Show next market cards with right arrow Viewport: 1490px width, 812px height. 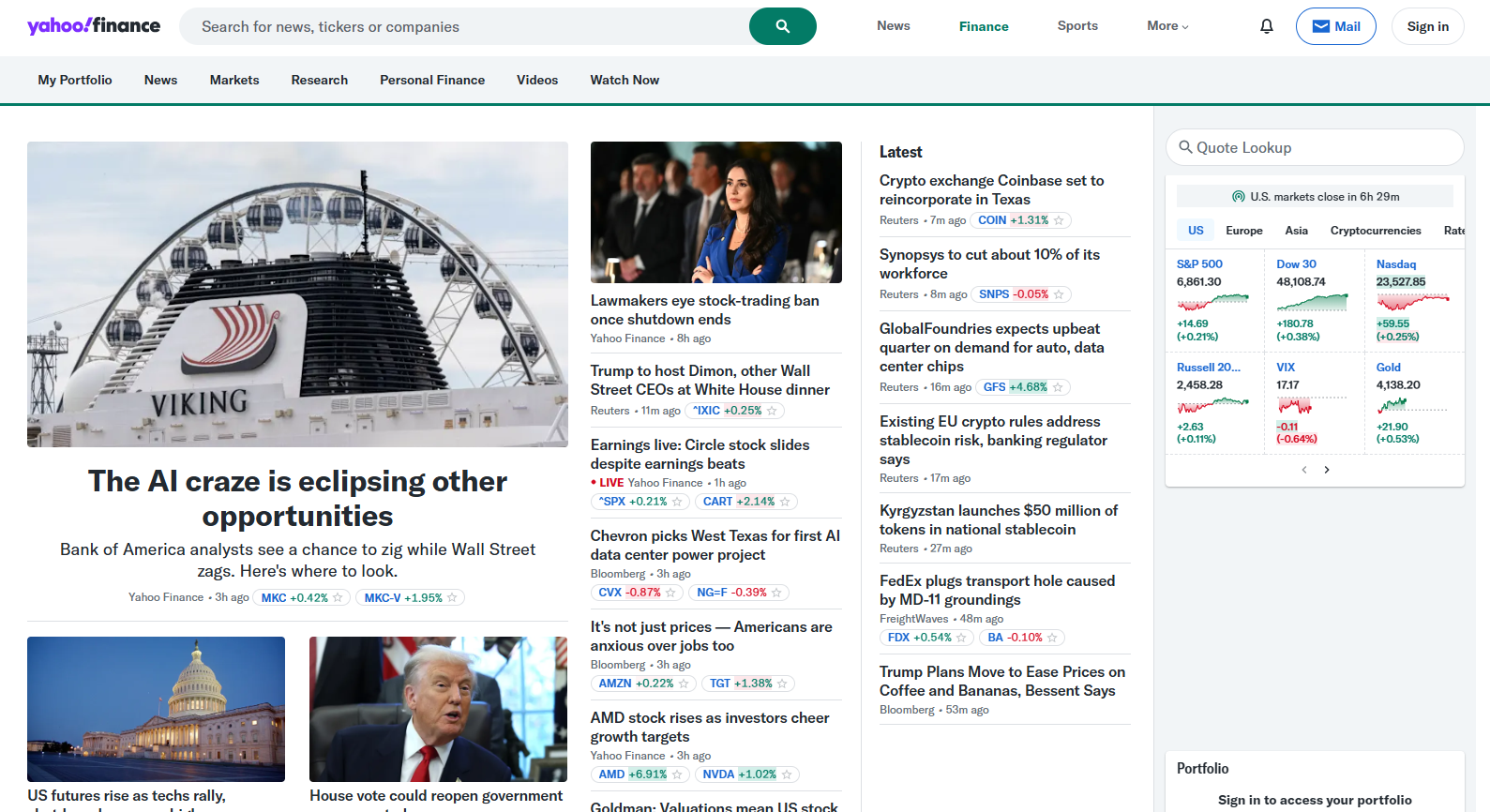1327,470
